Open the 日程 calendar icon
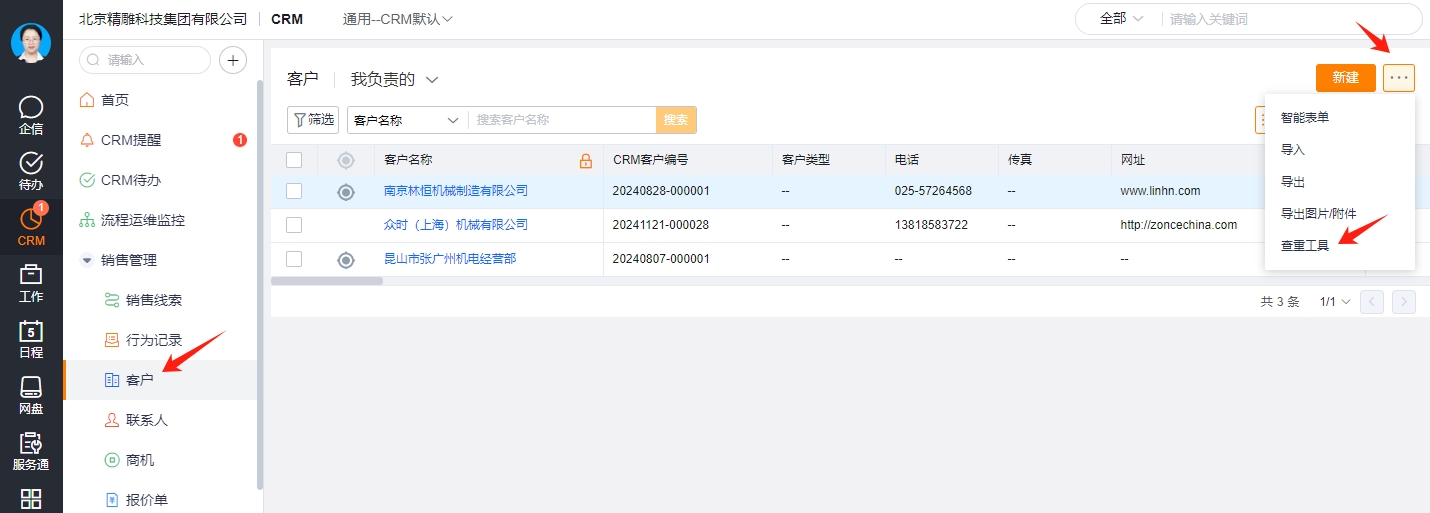Screen dimensions: 1430x513 (31, 338)
